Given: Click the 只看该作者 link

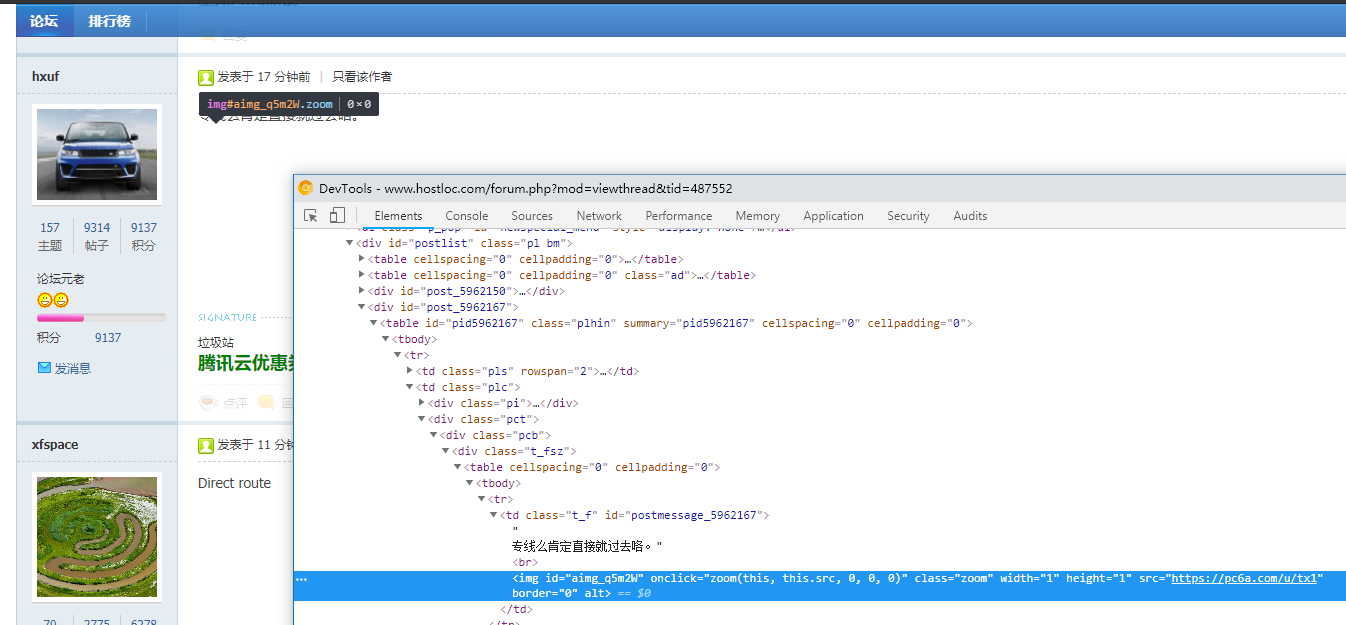Looking at the screenshot, I should (x=362, y=77).
